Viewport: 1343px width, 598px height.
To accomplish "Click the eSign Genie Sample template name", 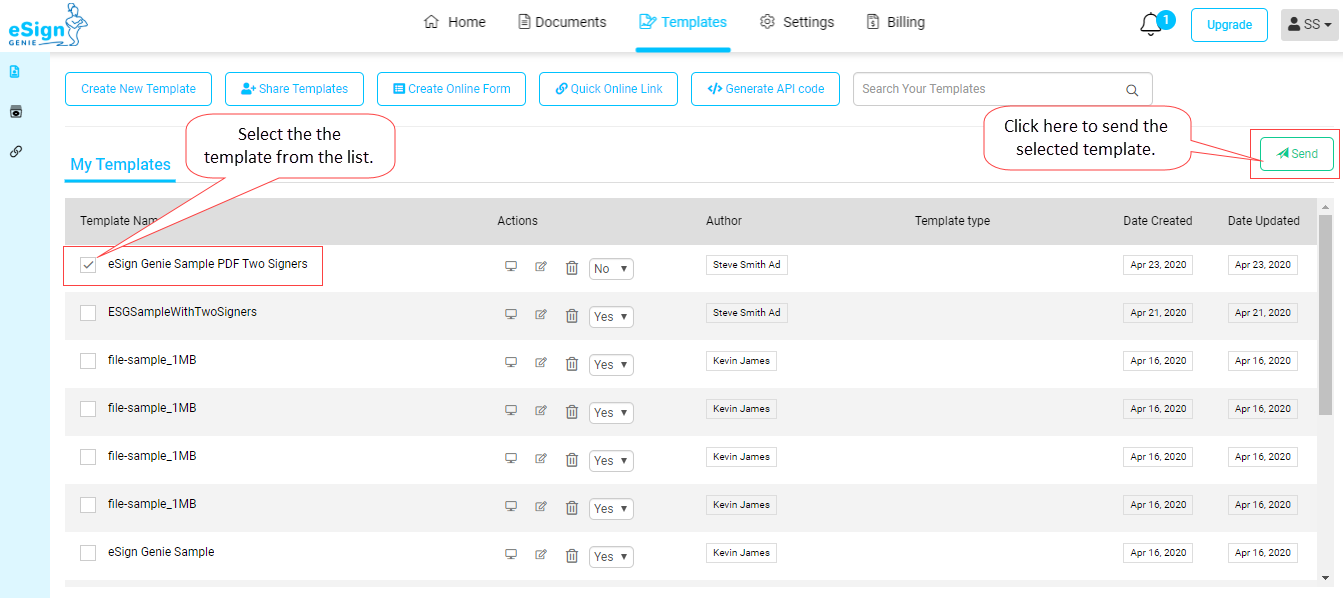I will click(x=161, y=552).
